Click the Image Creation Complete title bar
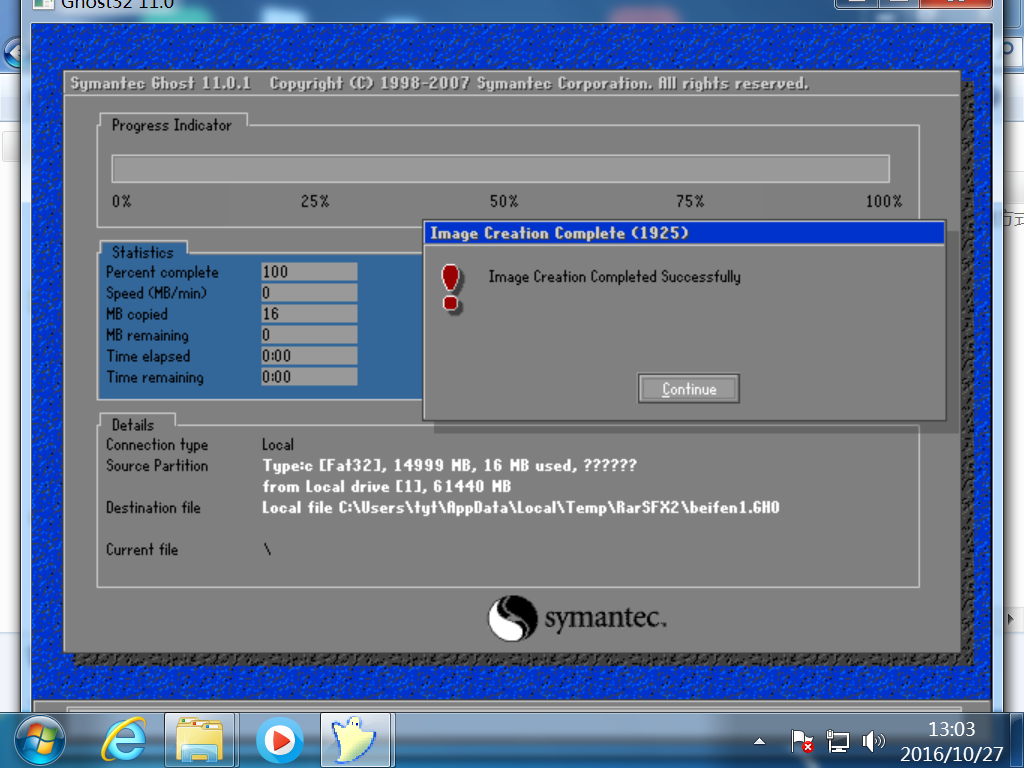The image size is (1024, 768). click(x=684, y=233)
